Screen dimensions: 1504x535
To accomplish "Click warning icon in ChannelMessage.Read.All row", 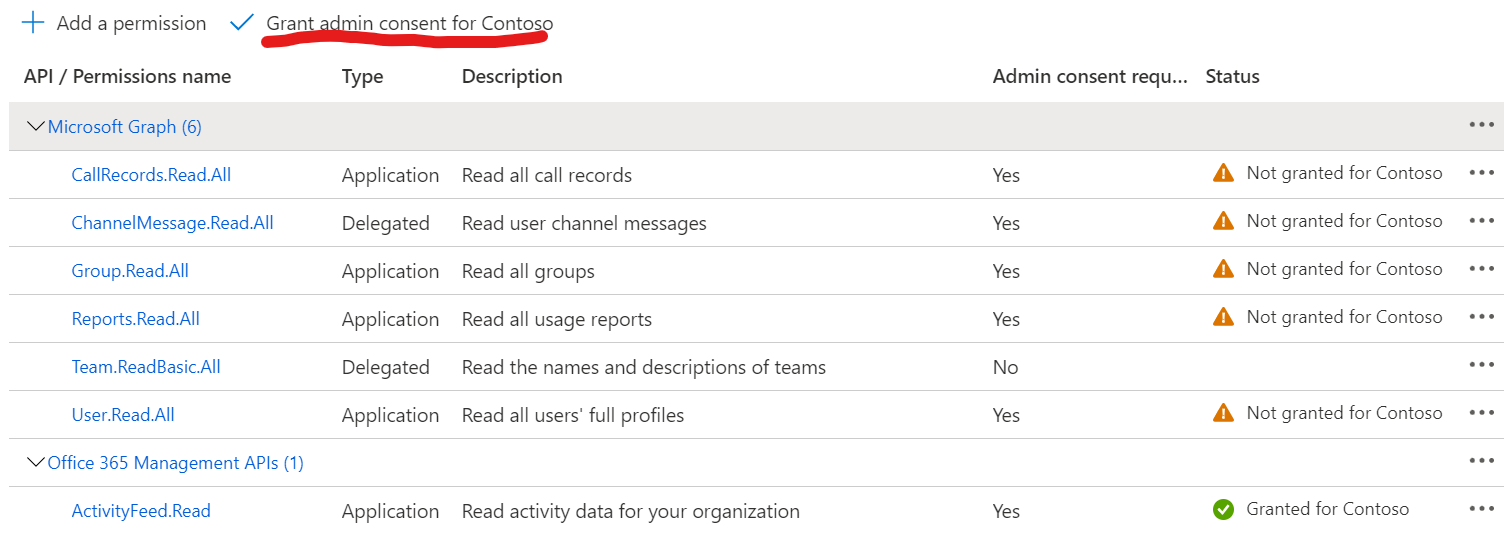I will coord(1222,221).
